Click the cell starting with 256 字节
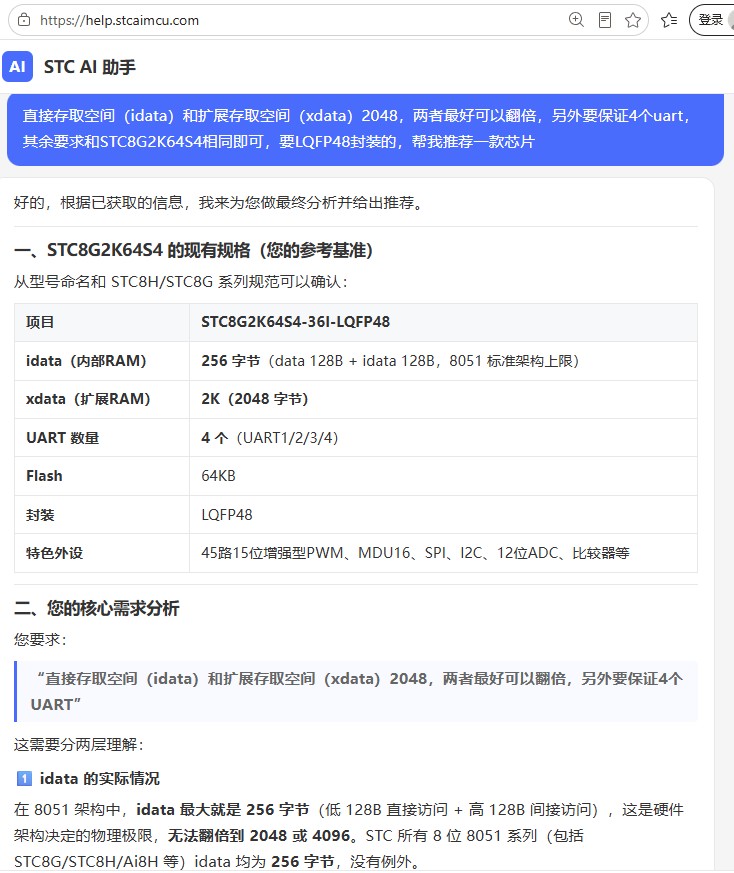This screenshot has height=873, width=734. [x=443, y=361]
